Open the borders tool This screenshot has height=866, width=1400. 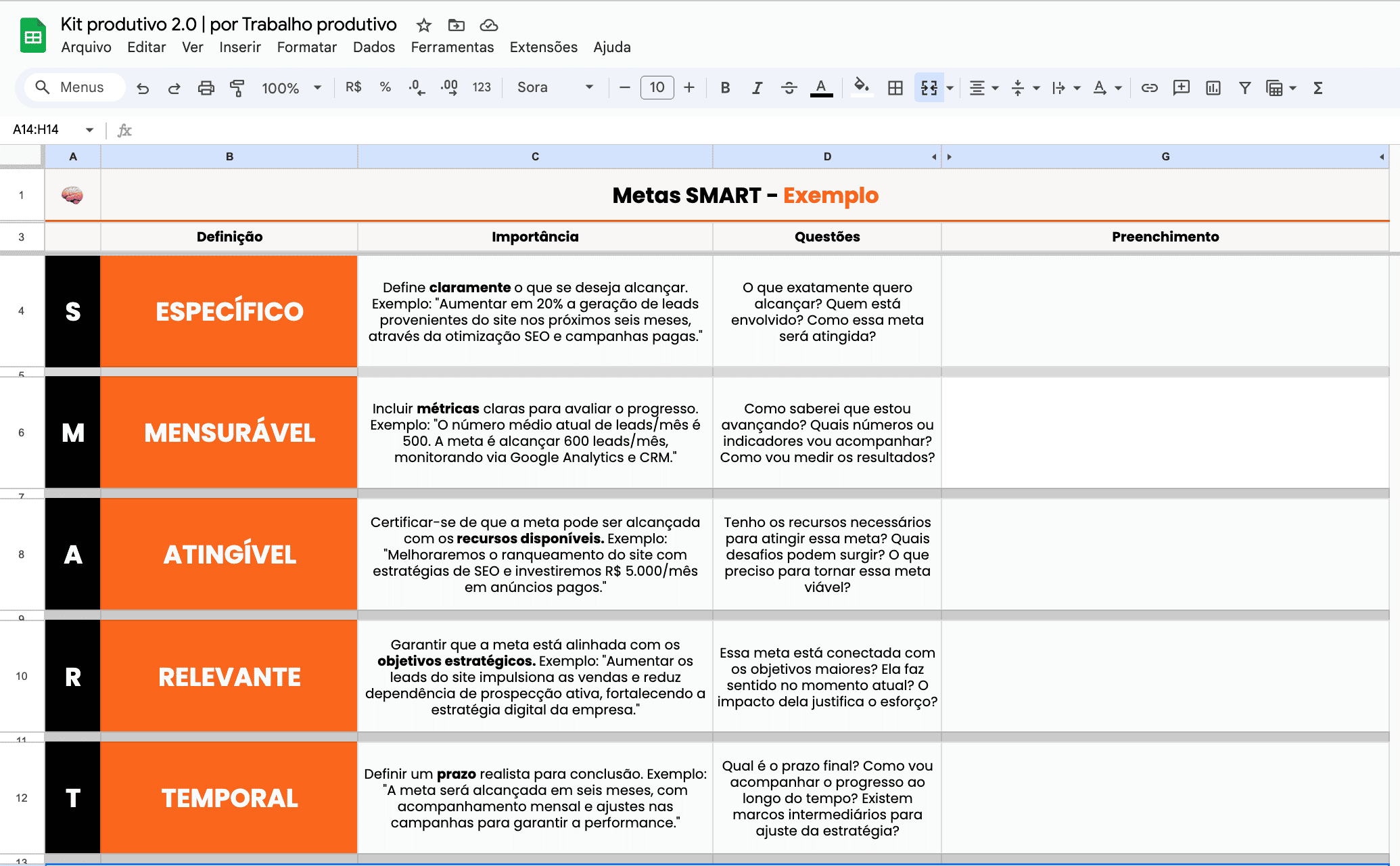pyautogui.click(x=895, y=88)
